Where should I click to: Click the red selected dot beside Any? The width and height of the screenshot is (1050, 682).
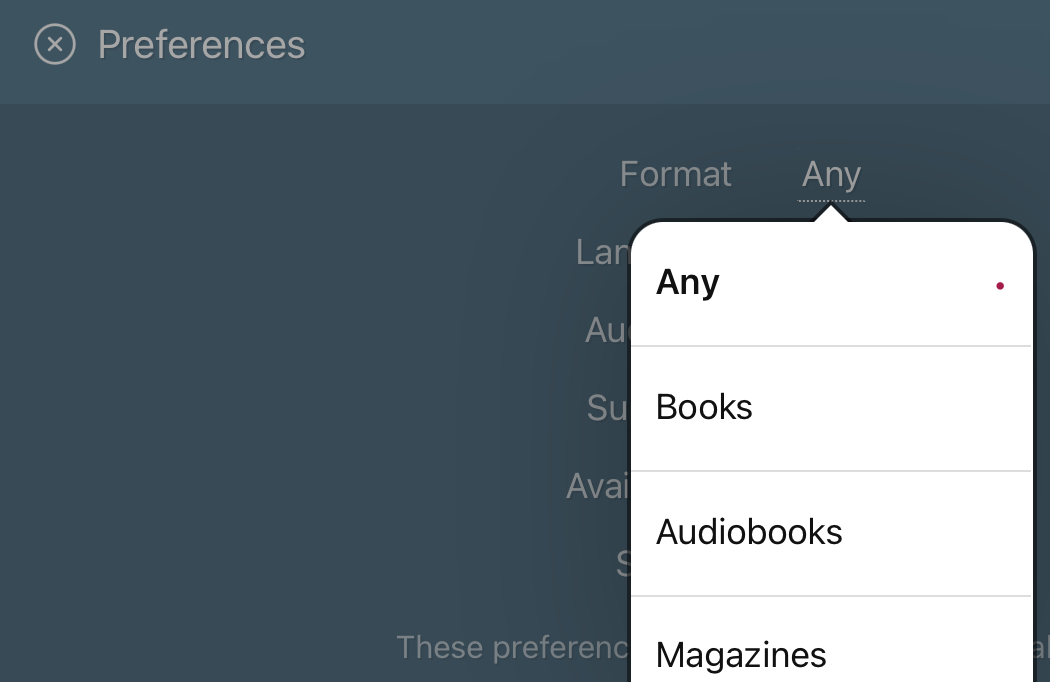coord(1000,286)
